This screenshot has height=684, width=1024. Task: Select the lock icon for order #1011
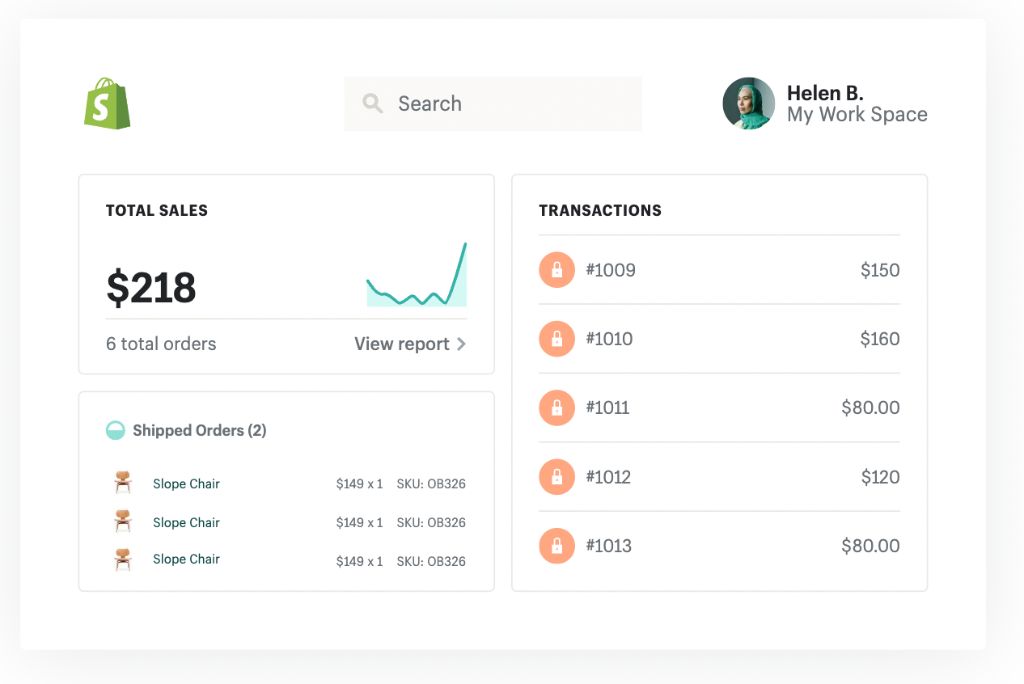pos(557,408)
